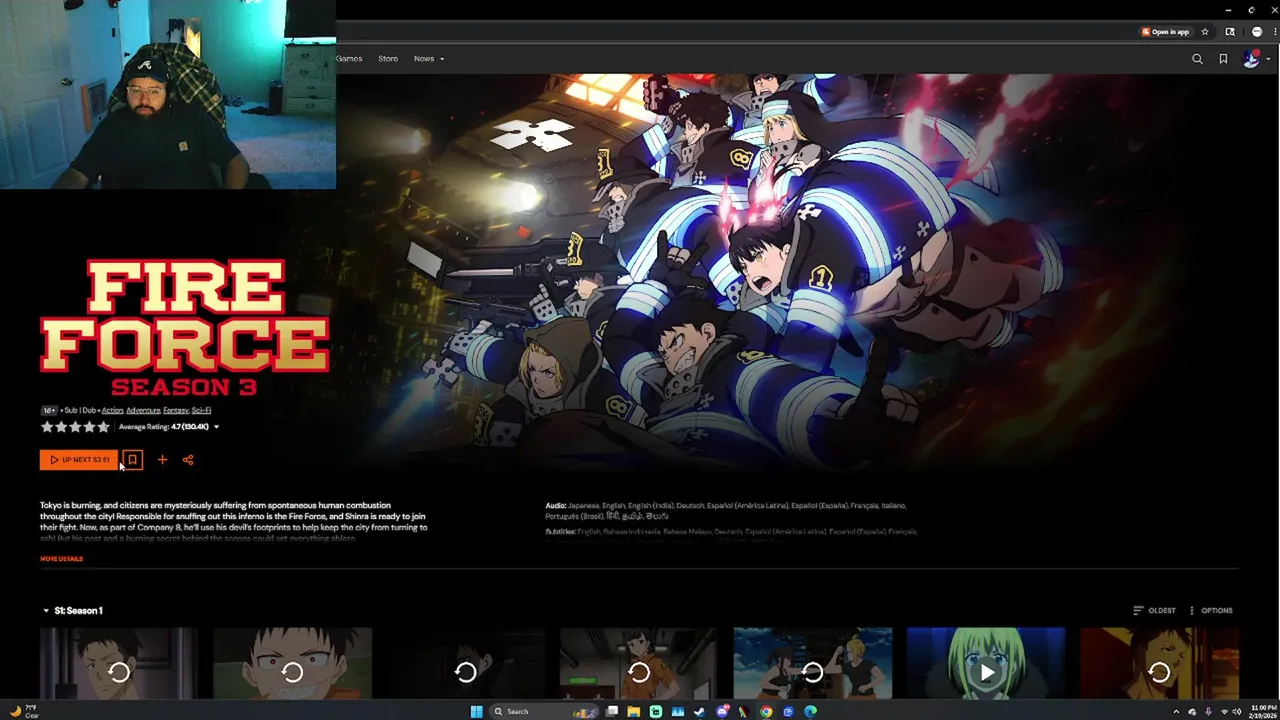The image size is (1280, 720).
Task: Click the Crunchyroll search magnifier icon
Action: 1197,59
